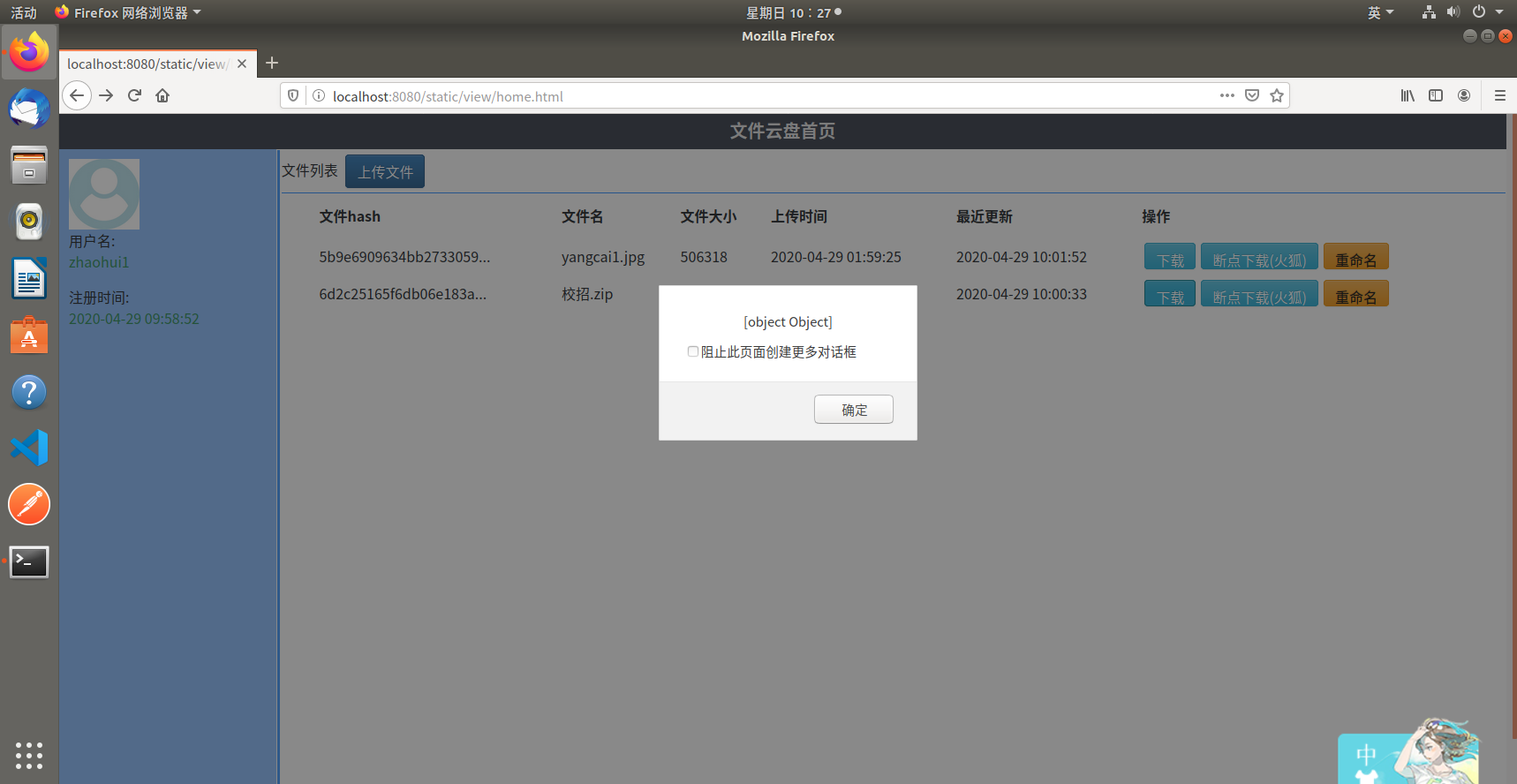
Task: Click upload time 2020-04-29 01:59:25
Action: click(x=836, y=257)
